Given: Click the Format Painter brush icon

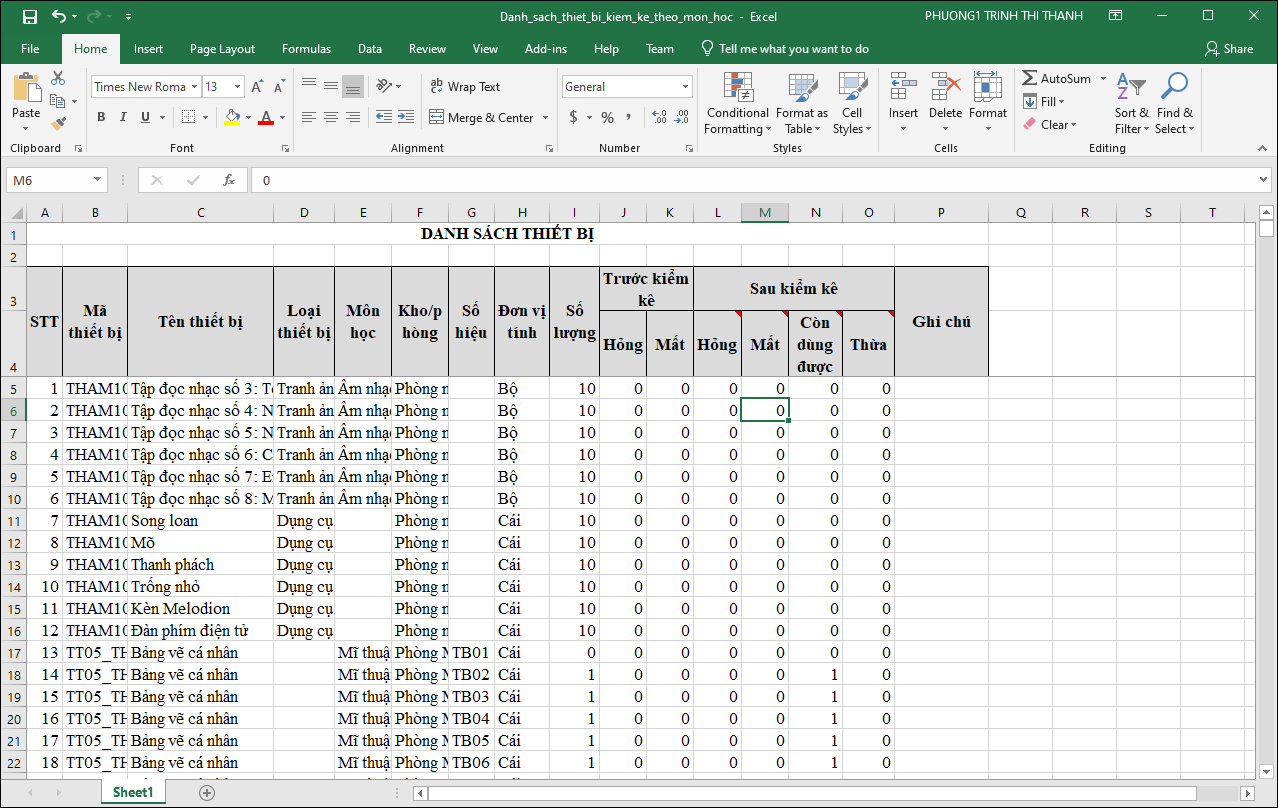Looking at the screenshot, I should 58,124.
